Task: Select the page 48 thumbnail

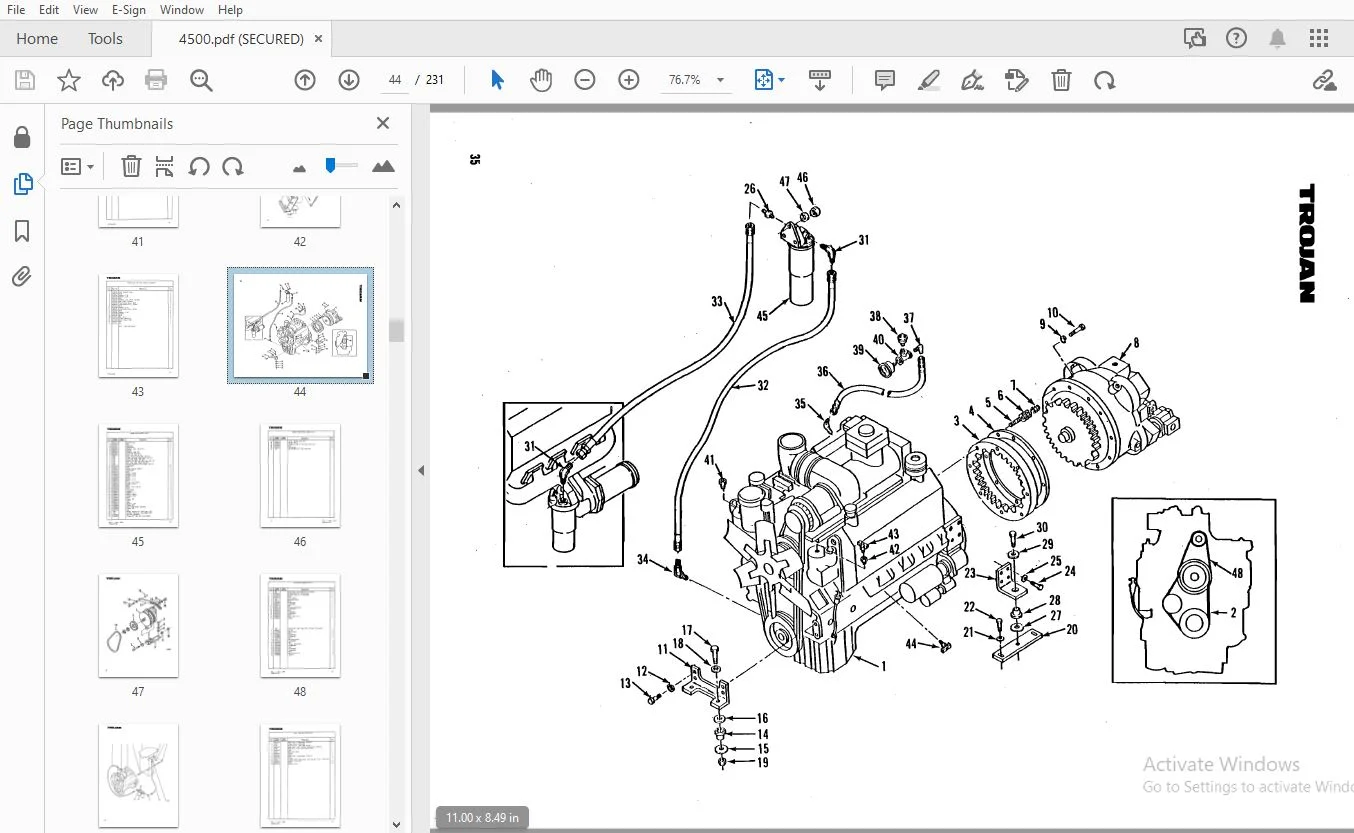Action: (300, 626)
